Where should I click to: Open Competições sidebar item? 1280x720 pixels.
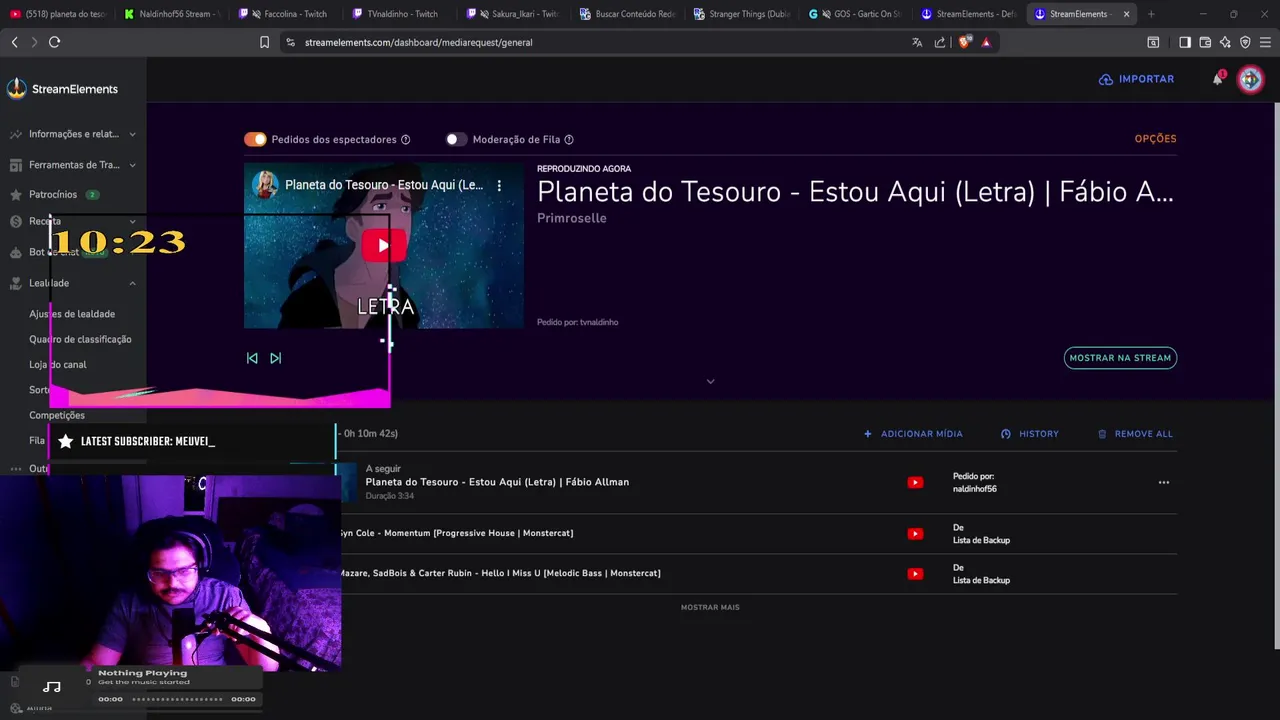57,415
